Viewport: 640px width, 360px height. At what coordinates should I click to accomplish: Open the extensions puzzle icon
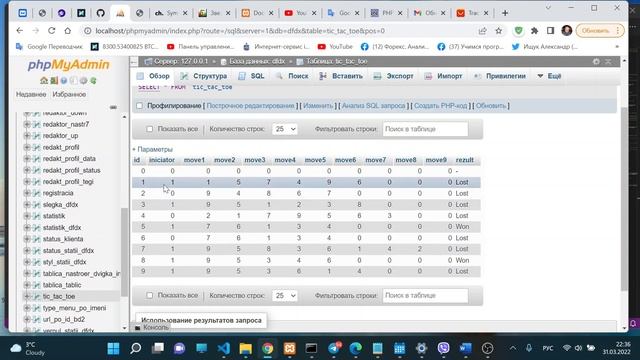(x=534, y=31)
